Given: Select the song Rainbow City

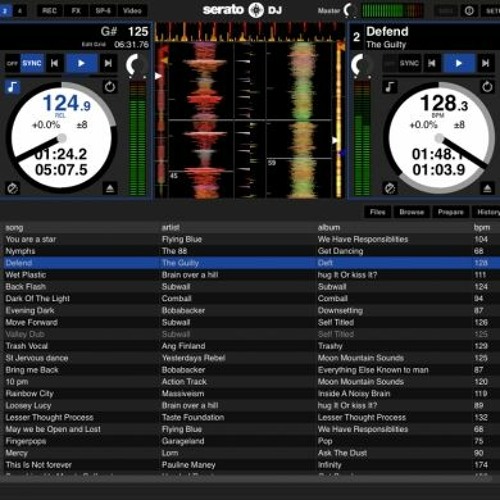Looking at the screenshot, I should tap(29, 394).
